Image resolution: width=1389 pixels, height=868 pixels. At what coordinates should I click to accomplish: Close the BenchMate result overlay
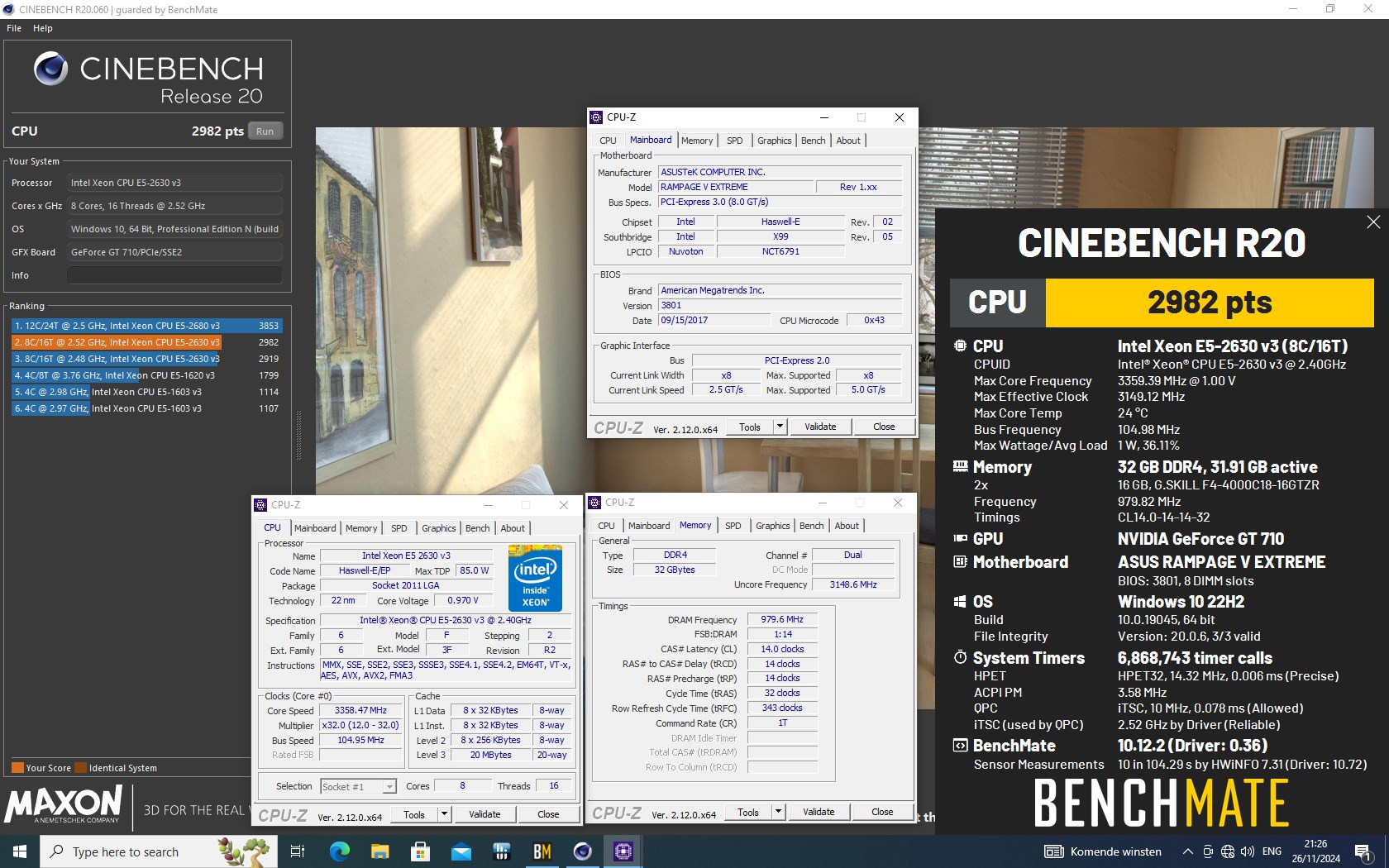(1373, 222)
